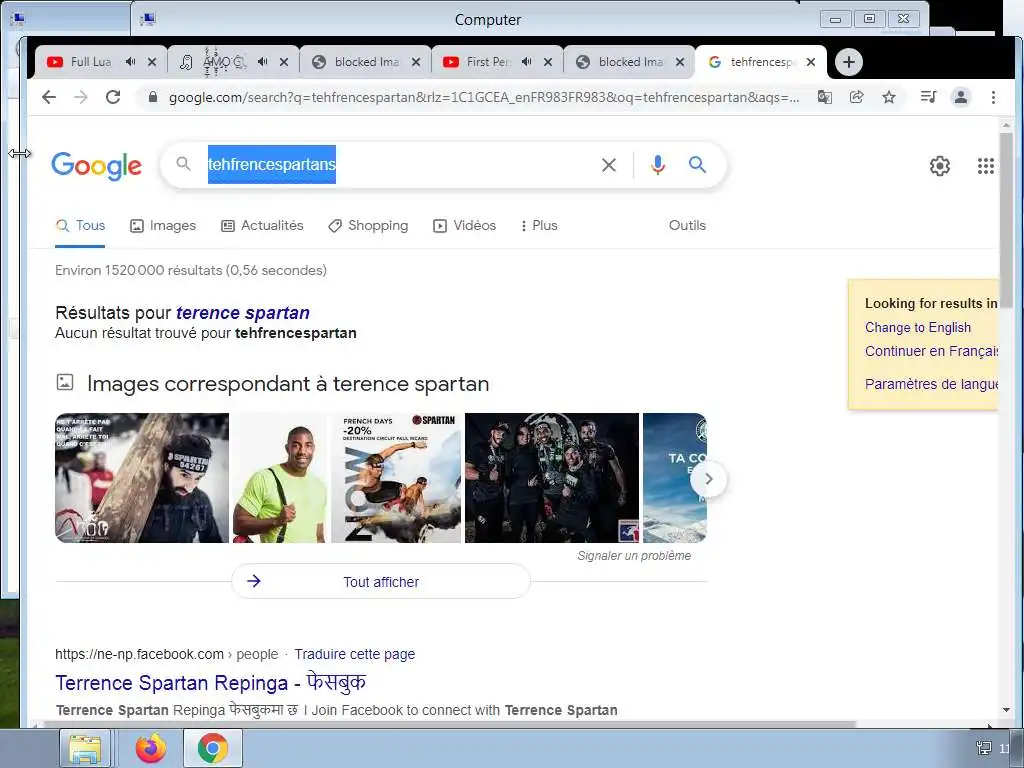Open Firefox from the taskbar
The height and width of the screenshot is (768, 1024).
coord(151,748)
